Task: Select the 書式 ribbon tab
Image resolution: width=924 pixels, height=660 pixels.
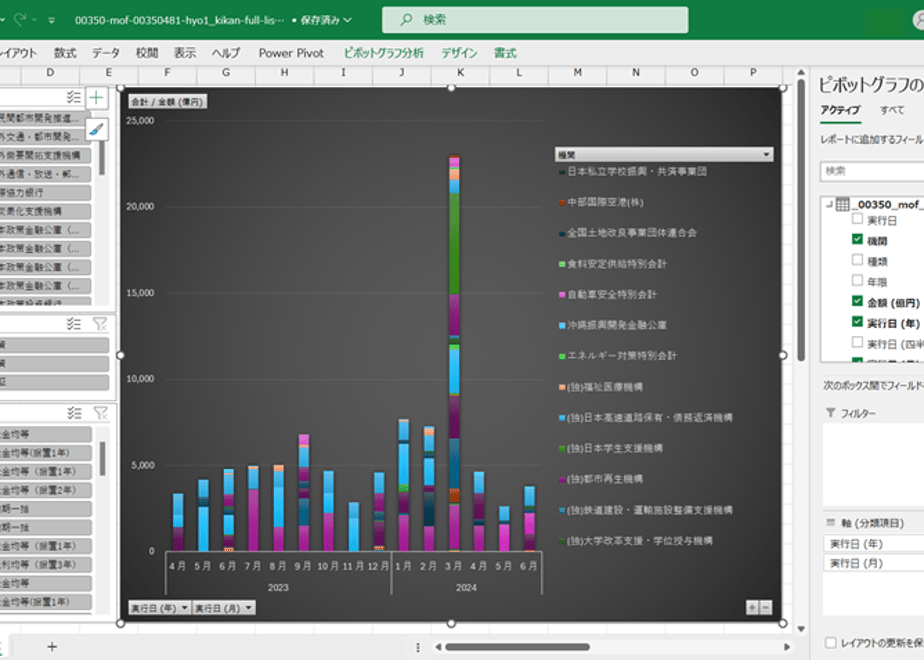Action: coord(505,53)
